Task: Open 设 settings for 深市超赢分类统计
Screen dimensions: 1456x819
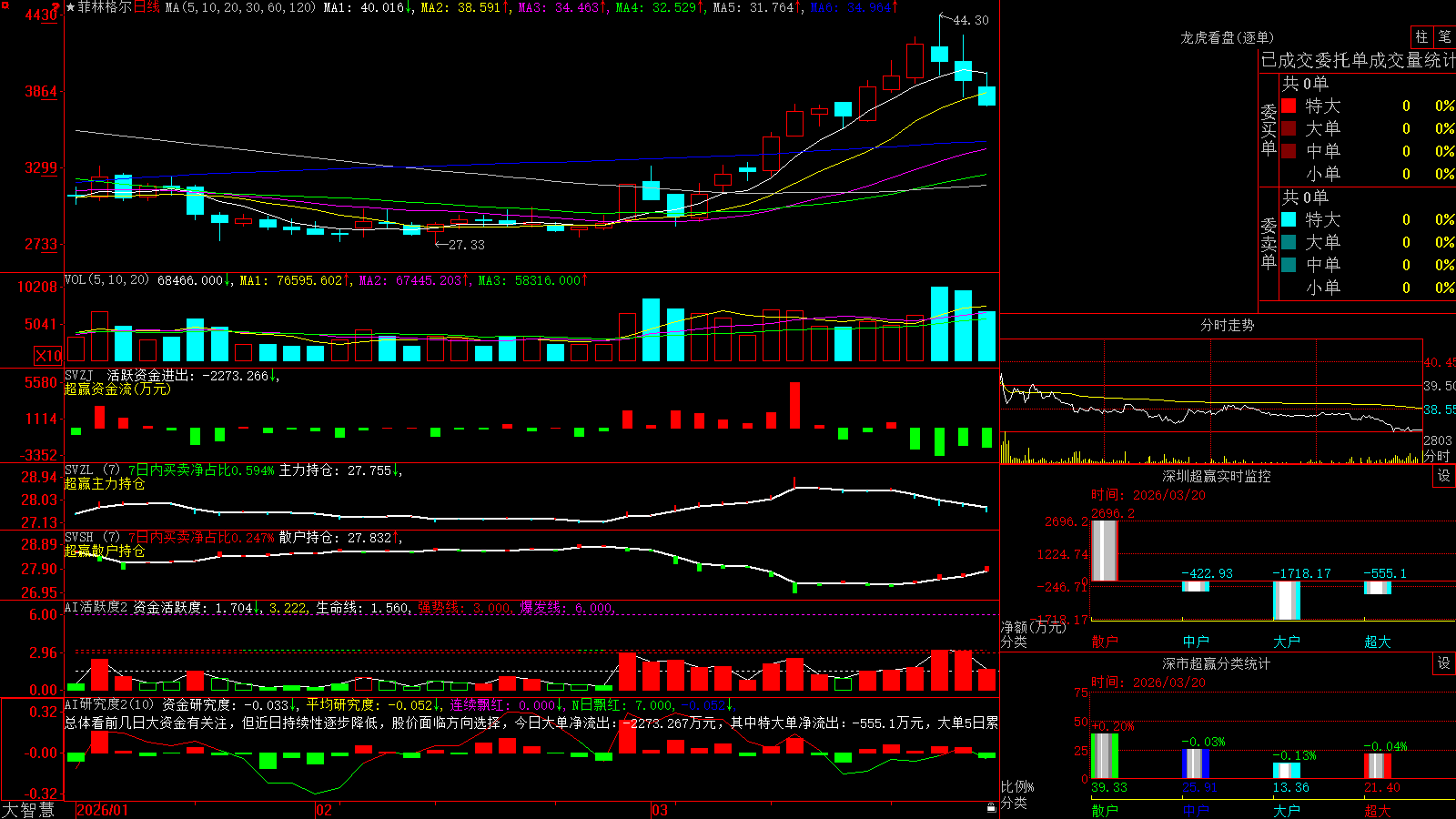Action: pyautogui.click(x=1444, y=663)
